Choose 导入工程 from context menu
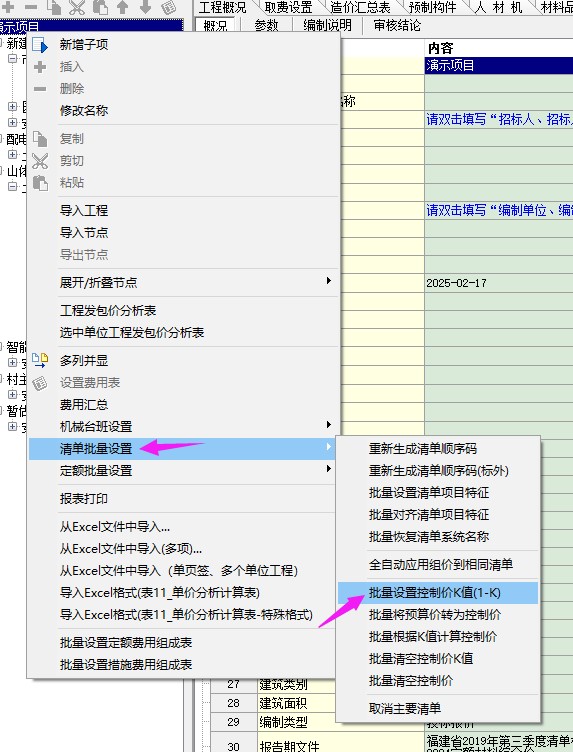The height and width of the screenshot is (752, 573). 84,211
